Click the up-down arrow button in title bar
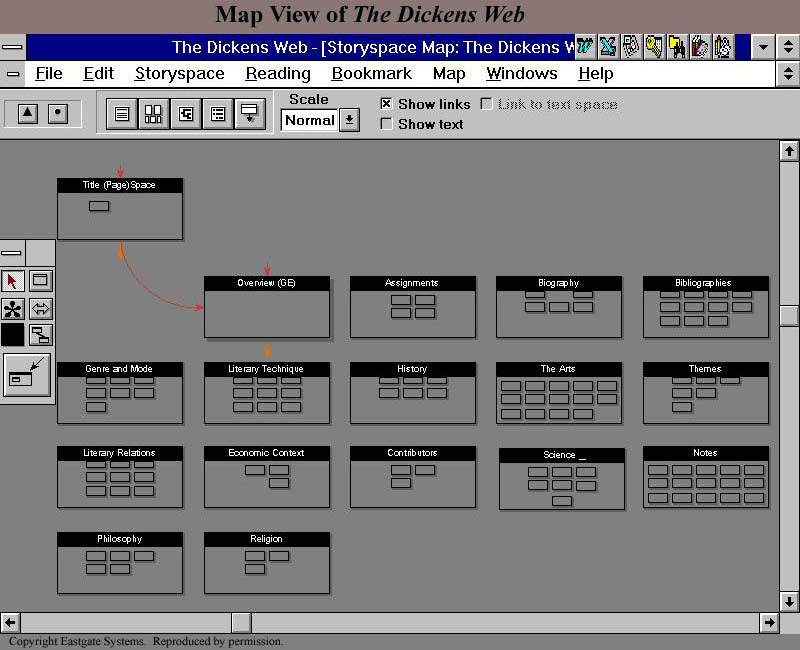The image size is (800, 650). 788,47
